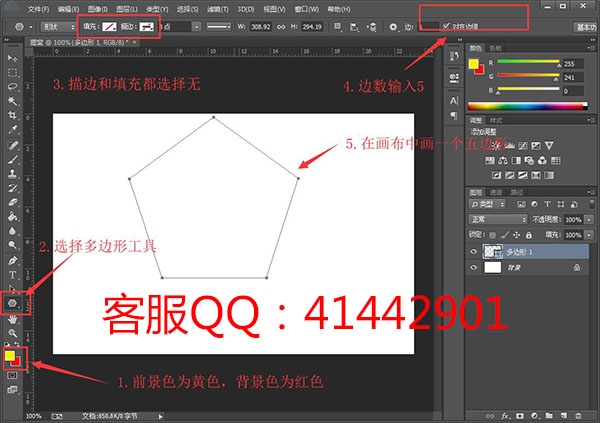Open the layer filter type dropdown

click(487, 204)
